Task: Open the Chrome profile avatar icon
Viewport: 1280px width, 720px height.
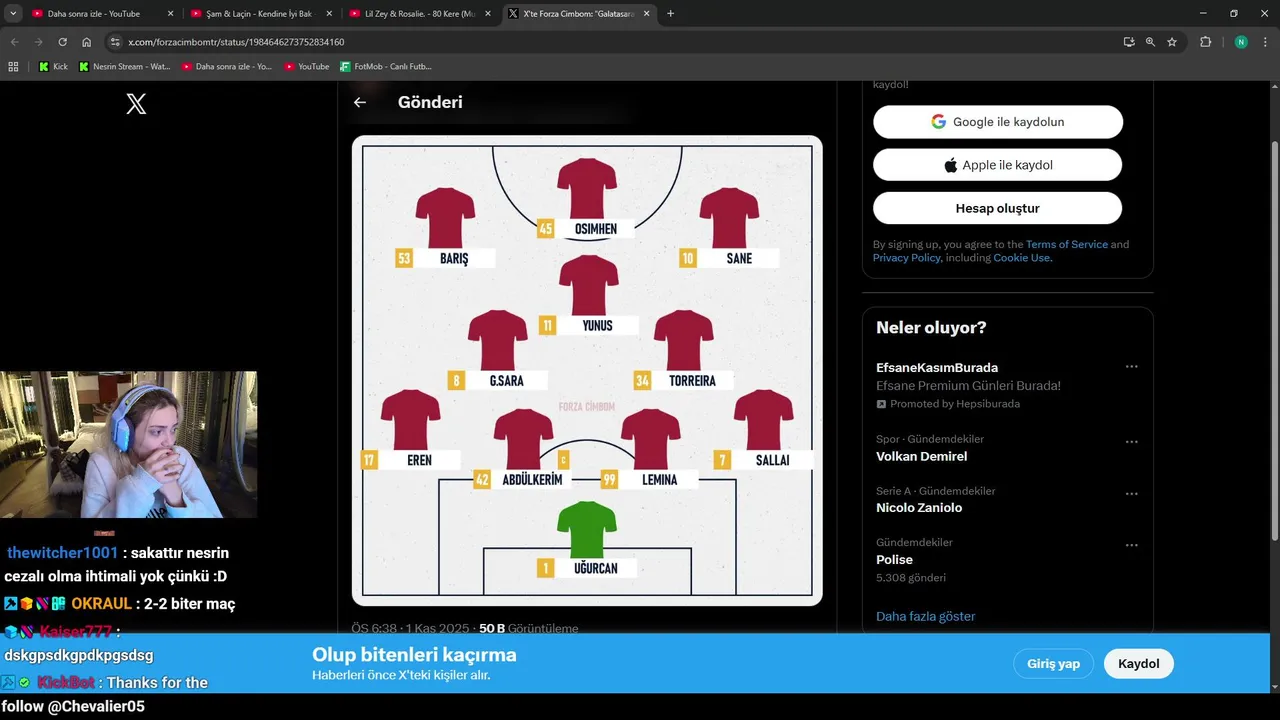Action: coord(1241,42)
